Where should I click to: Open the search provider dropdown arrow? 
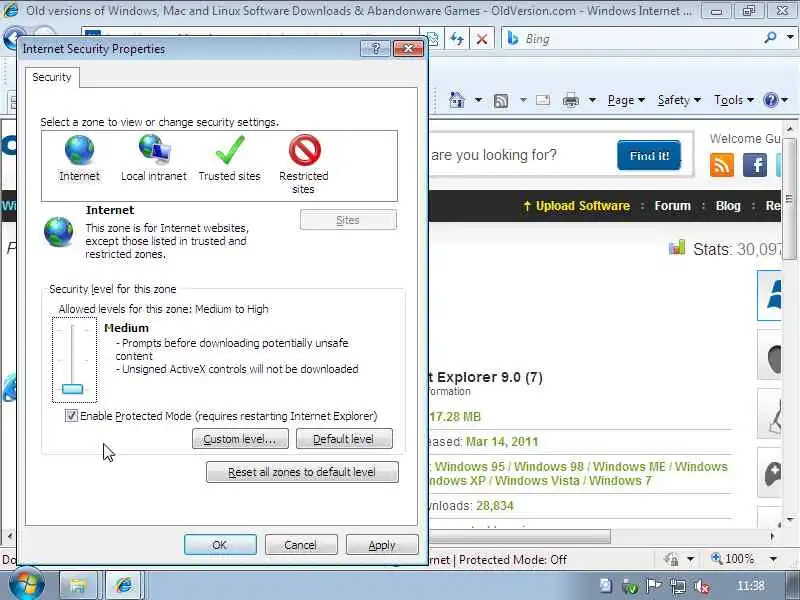point(790,38)
